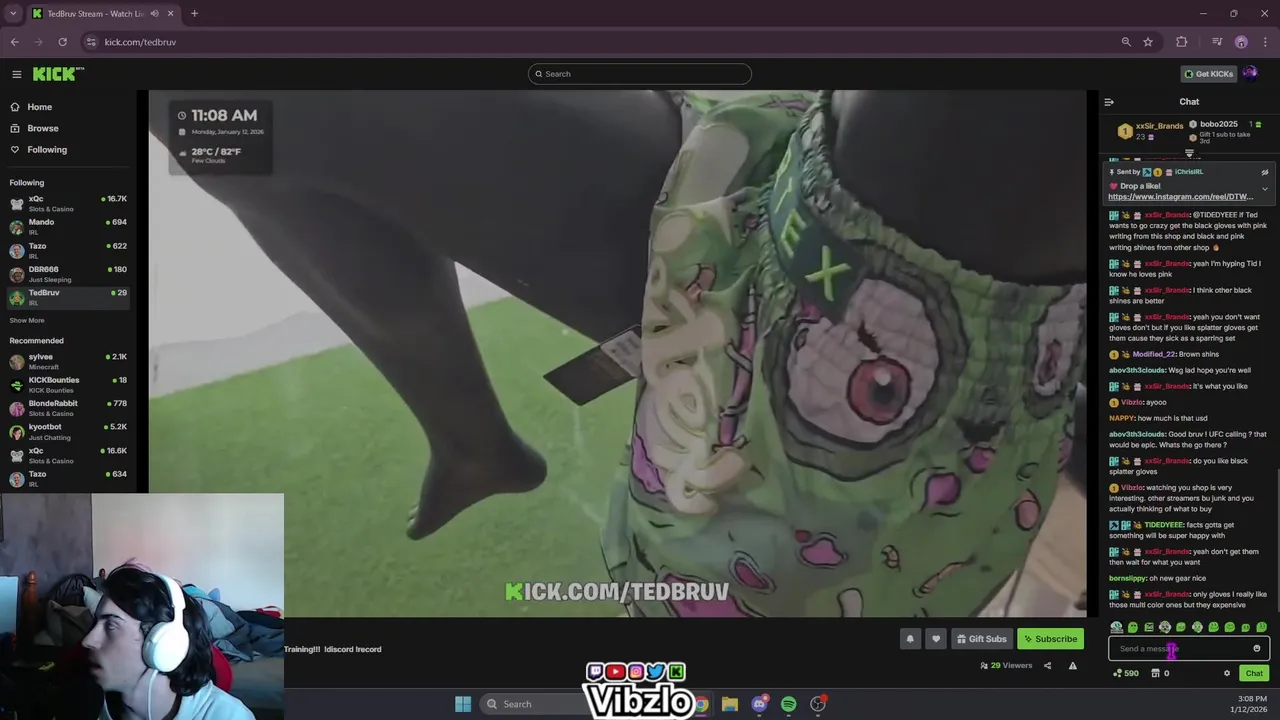Report stream with warning icon
The image size is (1280, 720).
click(x=1072, y=666)
